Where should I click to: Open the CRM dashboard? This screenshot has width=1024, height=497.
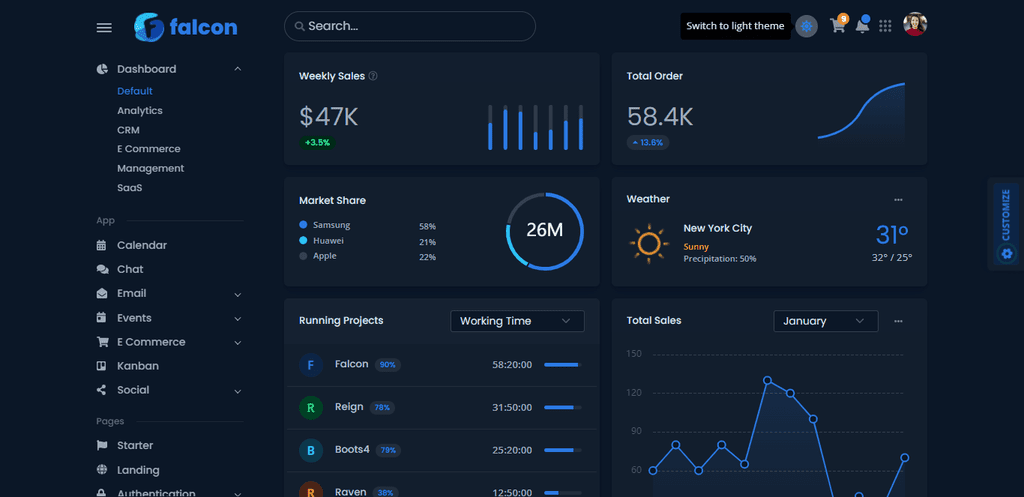[128, 130]
